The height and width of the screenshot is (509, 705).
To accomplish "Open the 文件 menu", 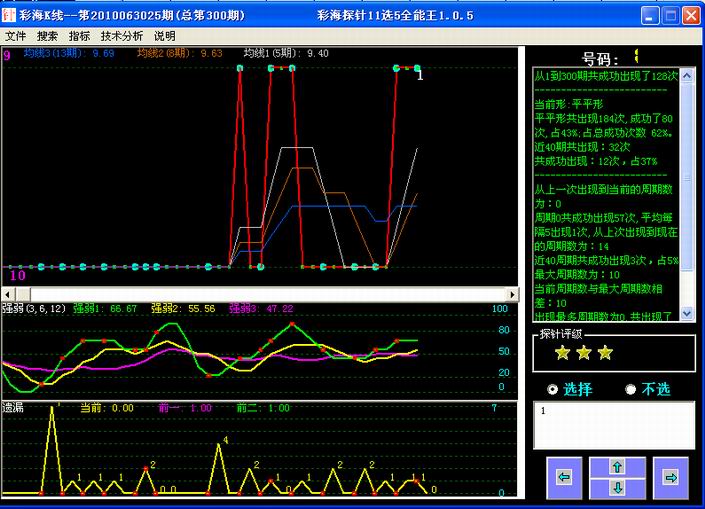I will coord(17,36).
